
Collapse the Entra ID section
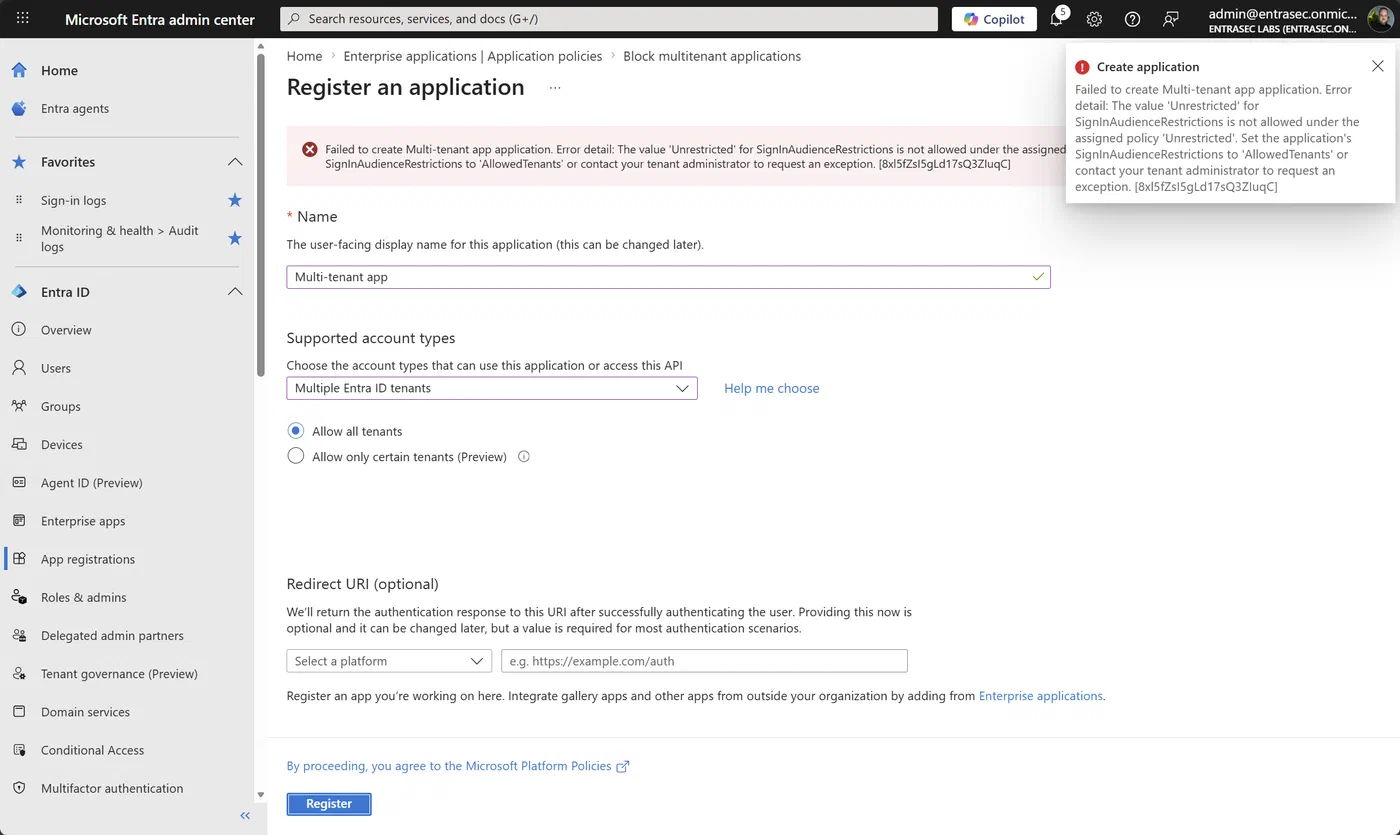pos(235,292)
